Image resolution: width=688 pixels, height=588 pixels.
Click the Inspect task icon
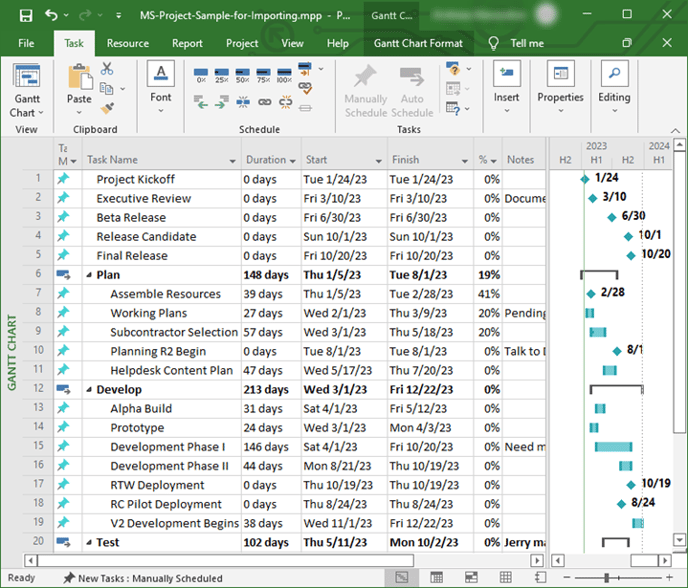(x=453, y=68)
